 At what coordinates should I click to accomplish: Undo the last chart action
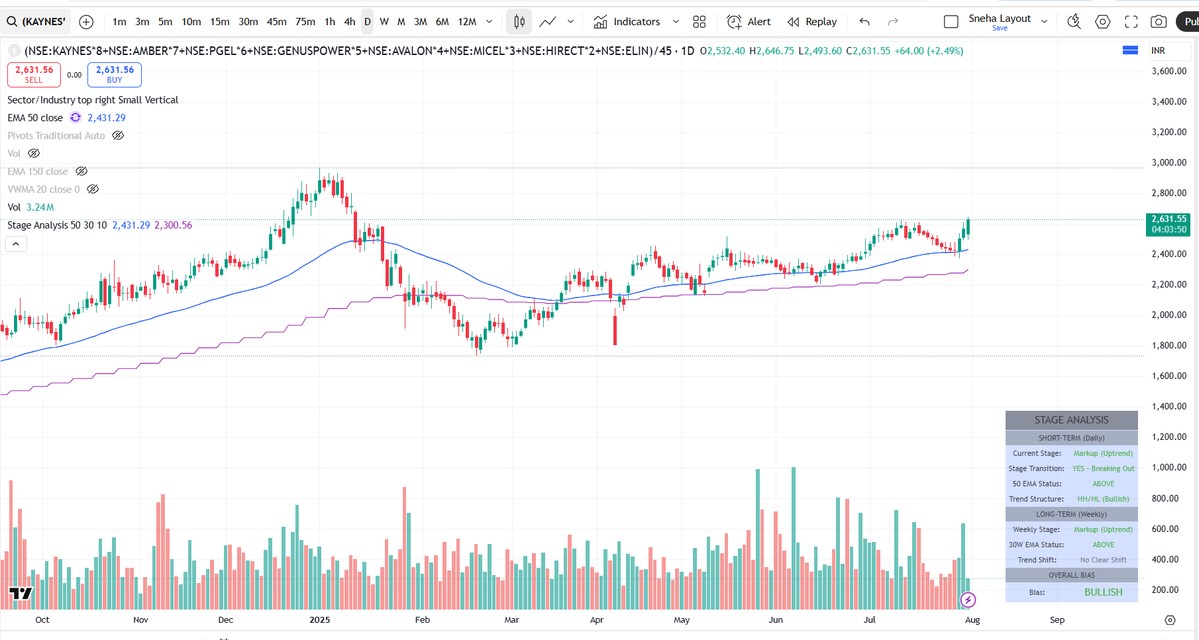pyautogui.click(x=865, y=21)
